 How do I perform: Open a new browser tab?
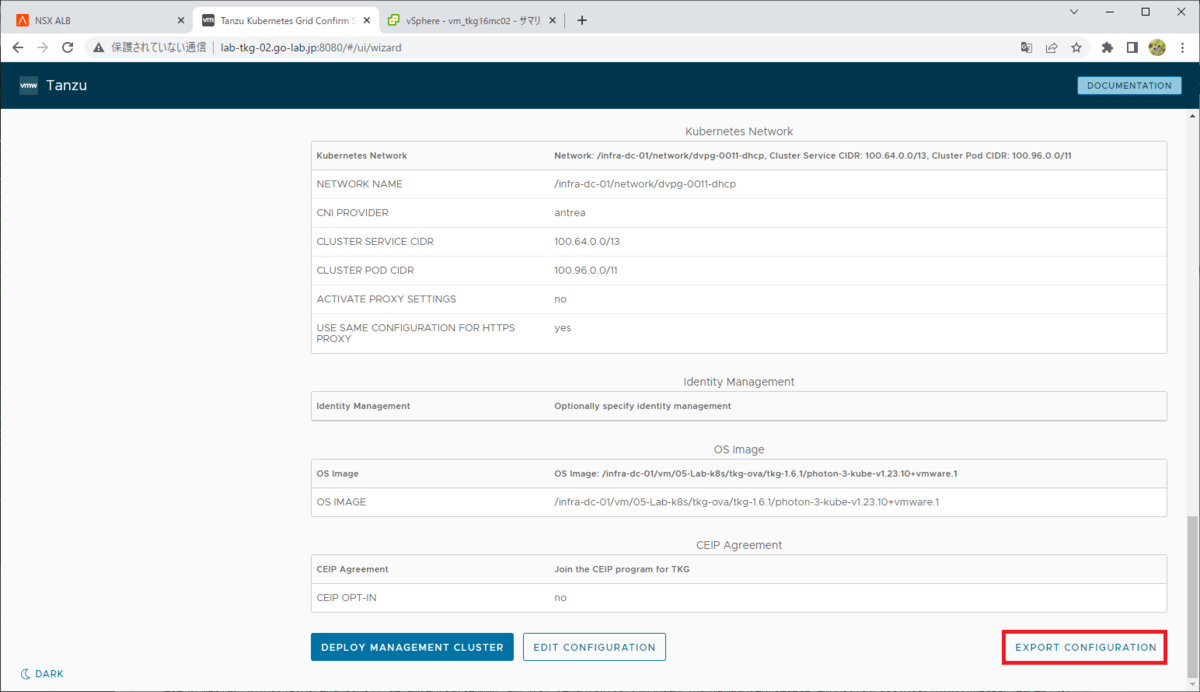(x=582, y=20)
